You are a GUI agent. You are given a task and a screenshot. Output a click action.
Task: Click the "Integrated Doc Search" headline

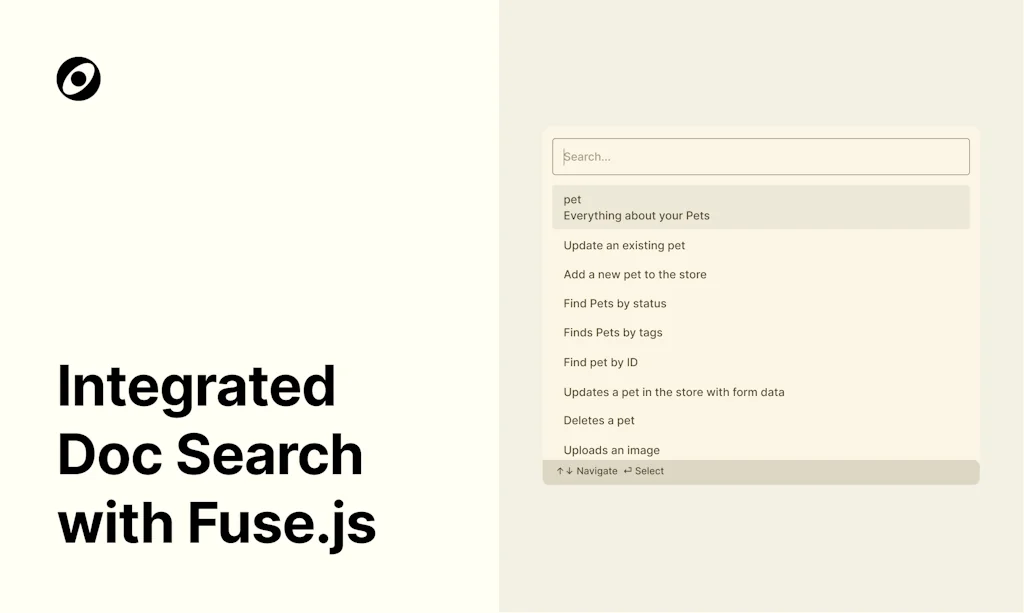tap(210, 421)
